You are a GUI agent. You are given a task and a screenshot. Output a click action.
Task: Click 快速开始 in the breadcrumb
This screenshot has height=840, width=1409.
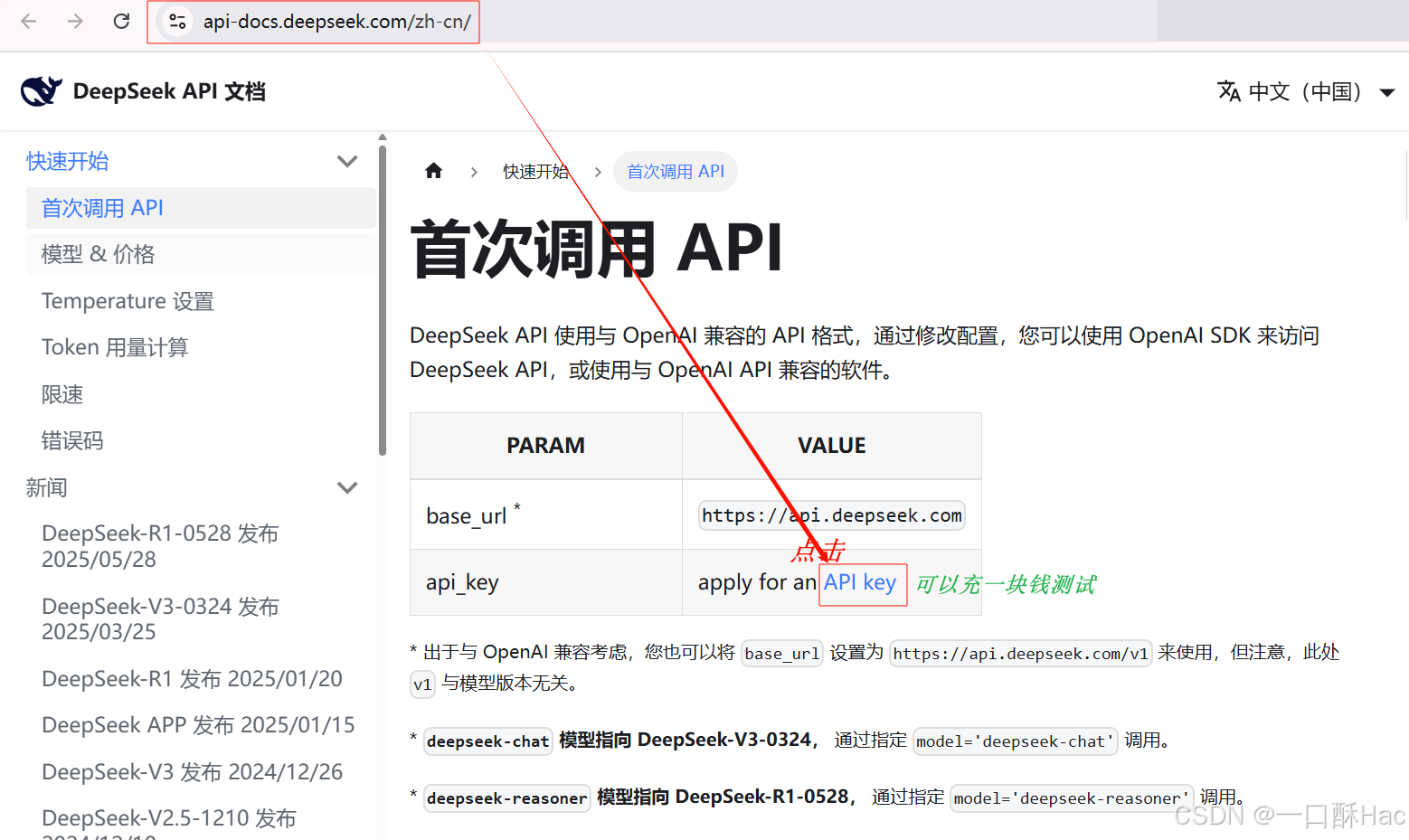coord(536,171)
